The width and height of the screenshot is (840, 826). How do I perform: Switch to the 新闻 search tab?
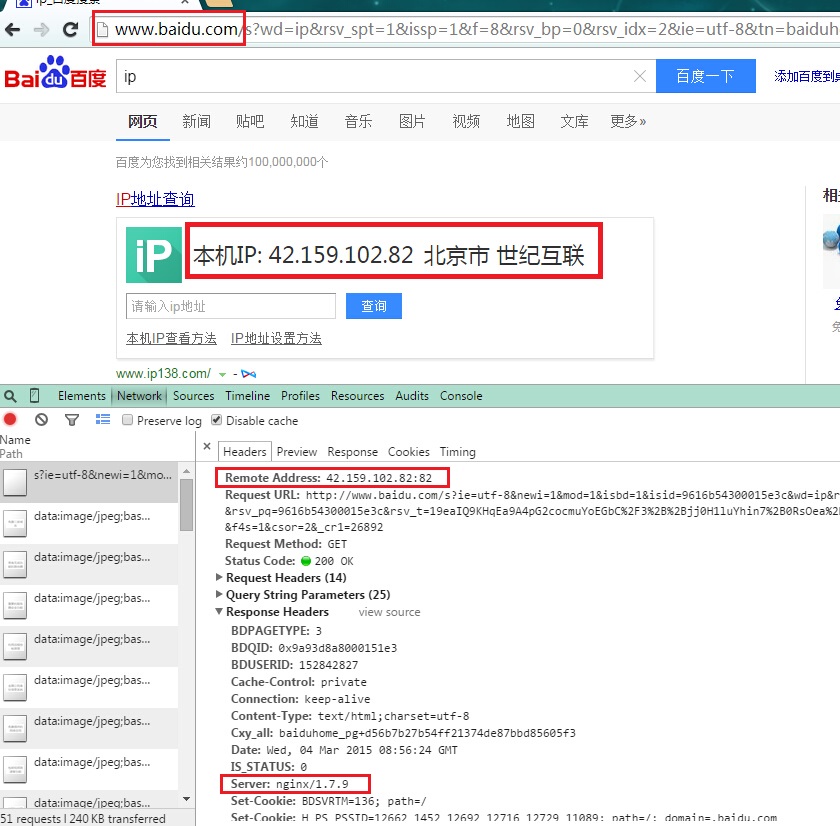point(196,121)
